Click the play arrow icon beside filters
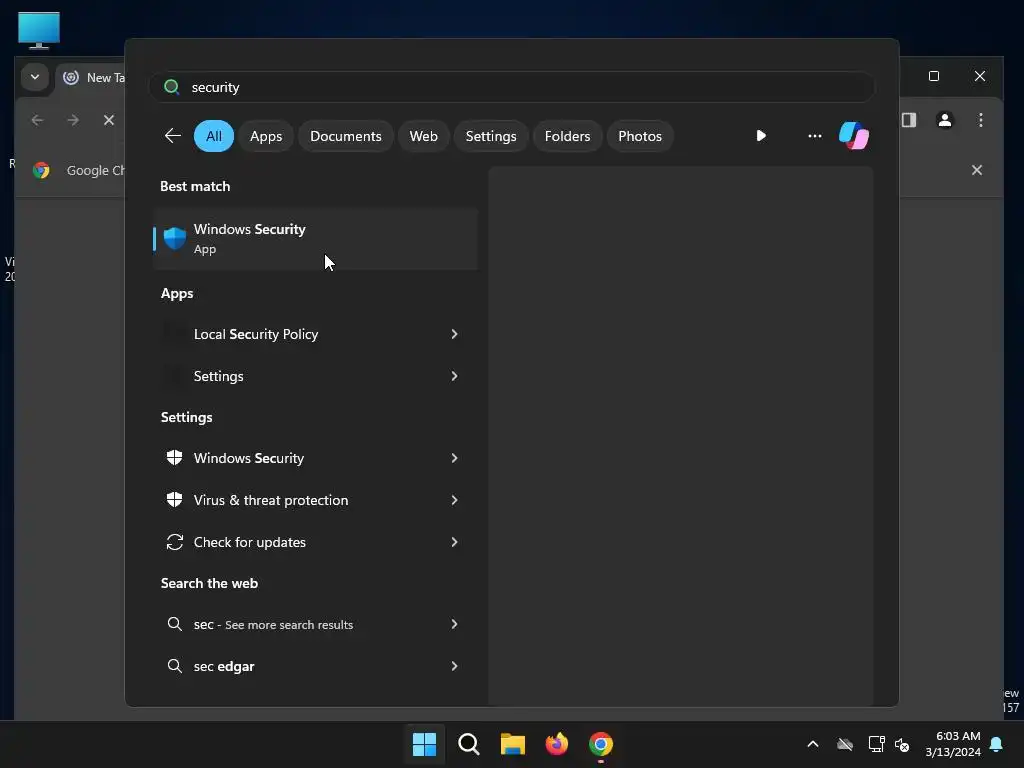The width and height of the screenshot is (1024, 768). coord(761,136)
